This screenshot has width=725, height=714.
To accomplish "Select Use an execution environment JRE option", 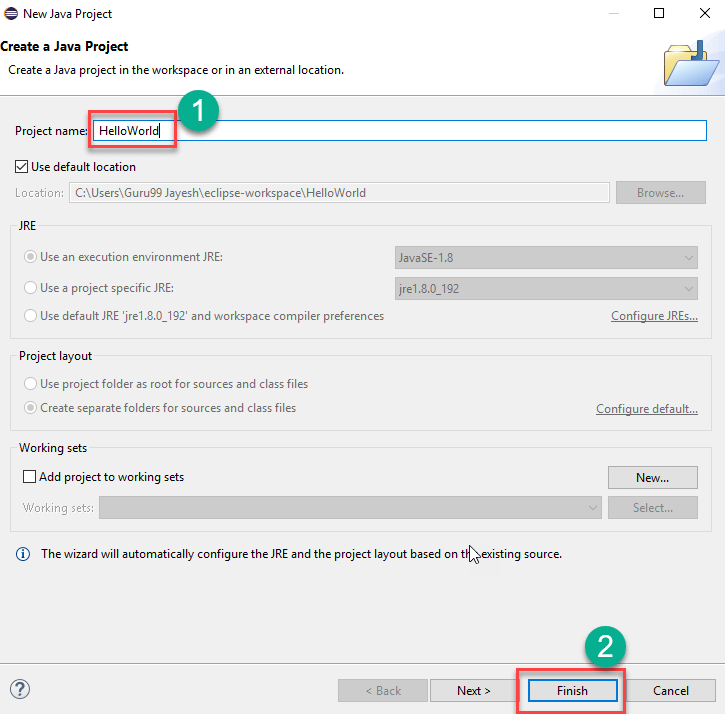I will [x=30, y=257].
